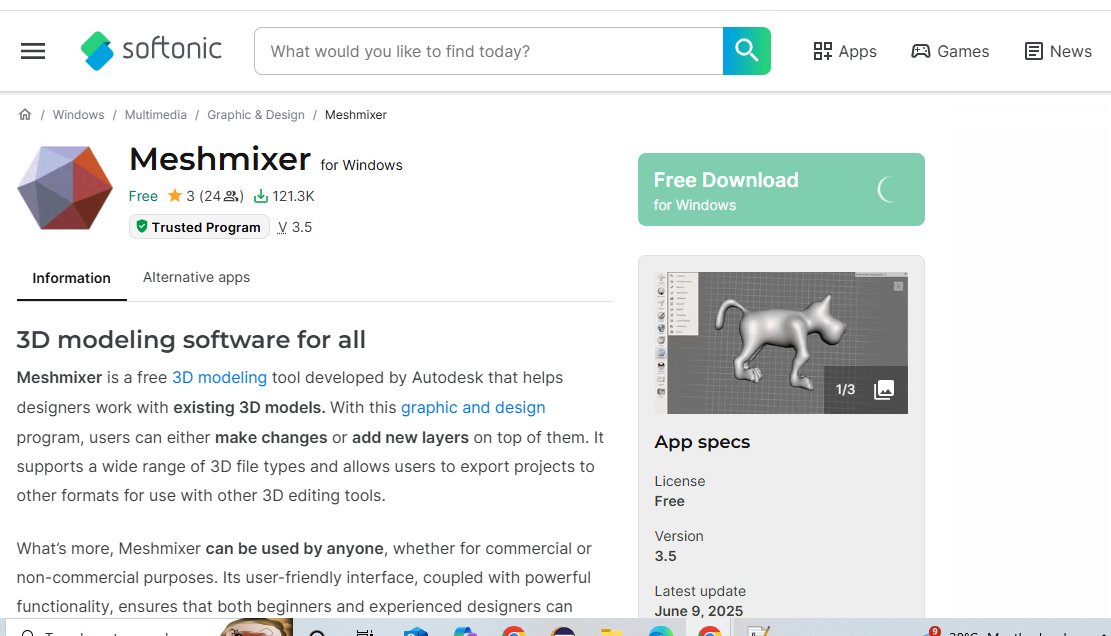Go to the home page via the breadcrumb house icon

click(25, 115)
